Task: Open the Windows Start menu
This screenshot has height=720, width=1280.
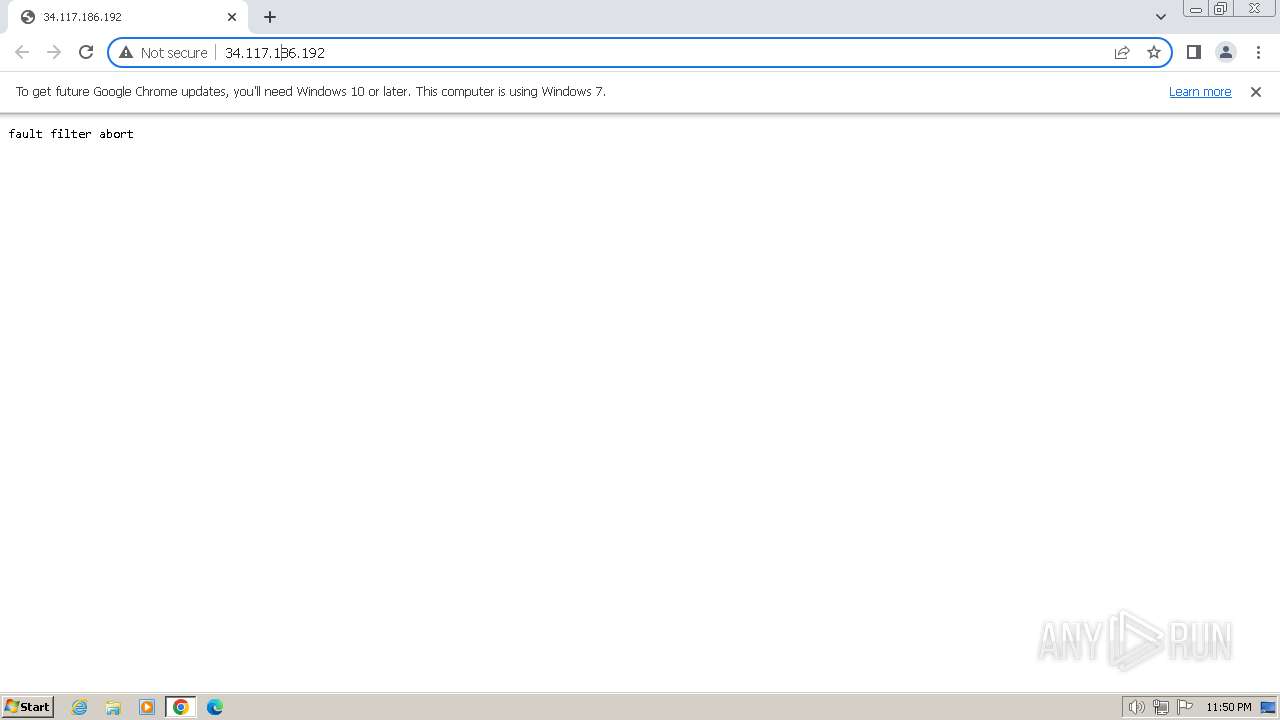Action: 28,707
